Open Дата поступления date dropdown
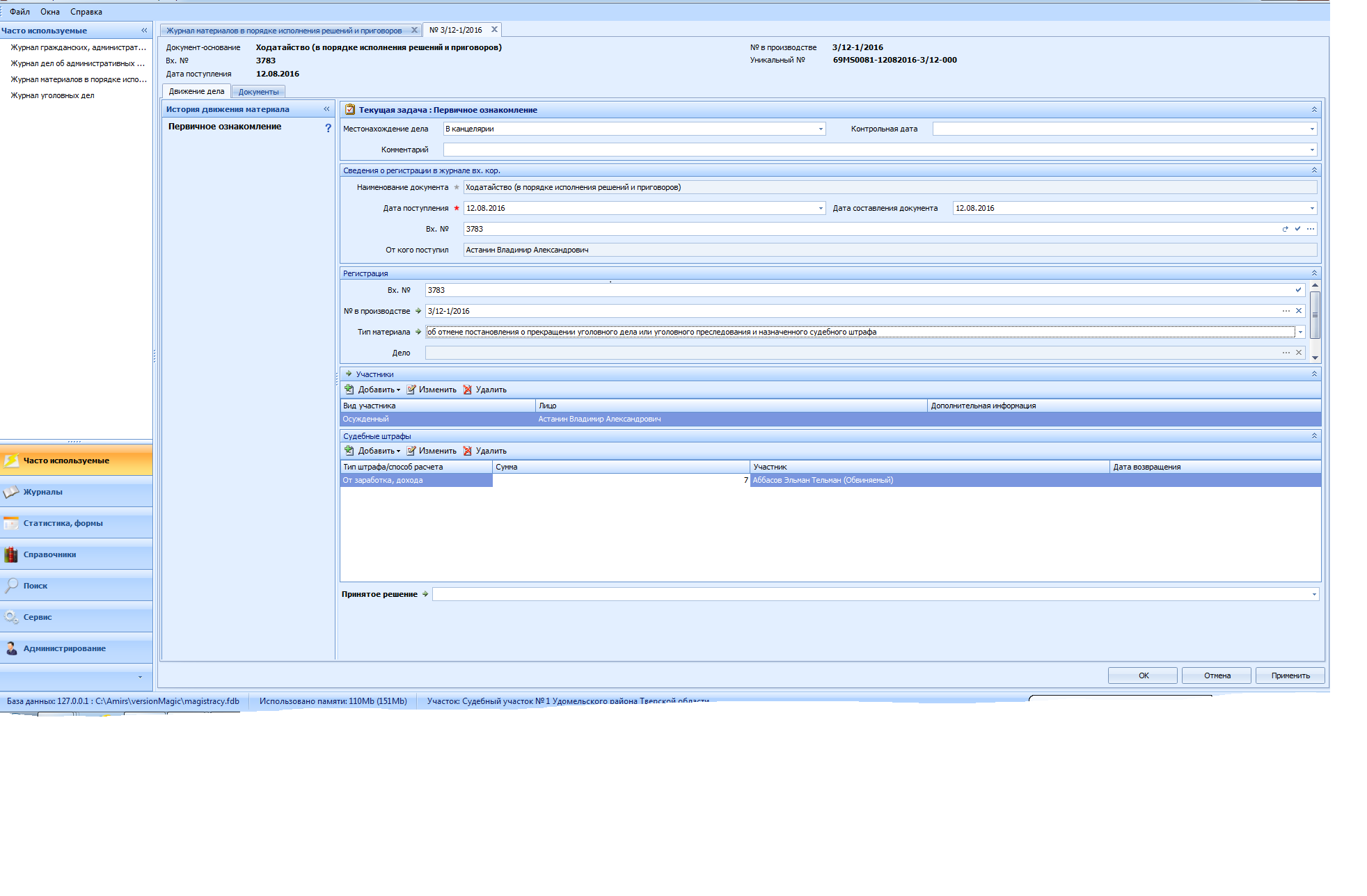This screenshot has width=1367, height=896. pyautogui.click(x=821, y=208)
